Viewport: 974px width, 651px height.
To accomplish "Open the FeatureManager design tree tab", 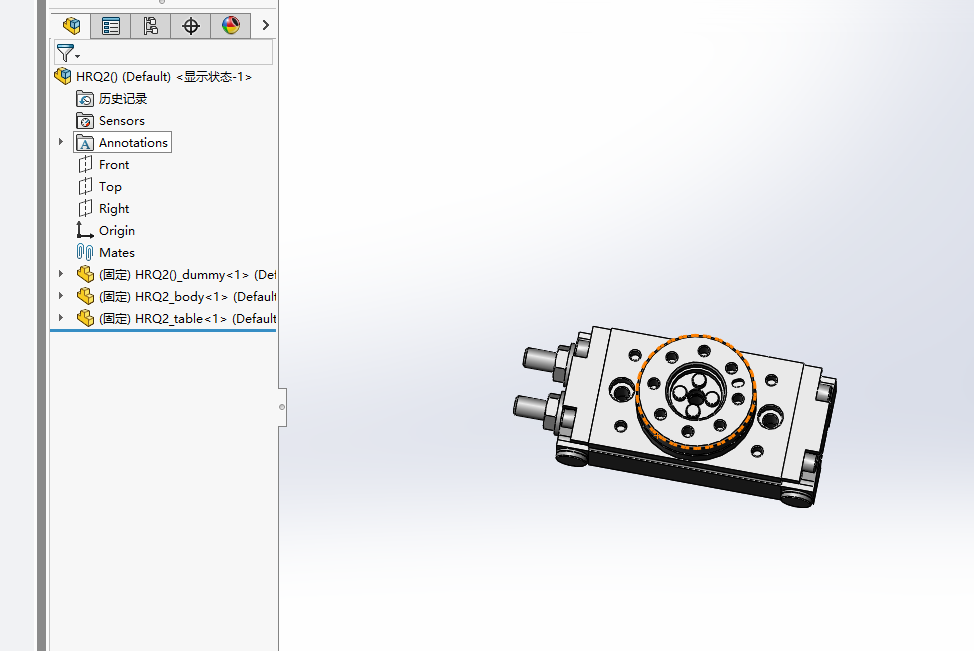I will click(71, 25).
